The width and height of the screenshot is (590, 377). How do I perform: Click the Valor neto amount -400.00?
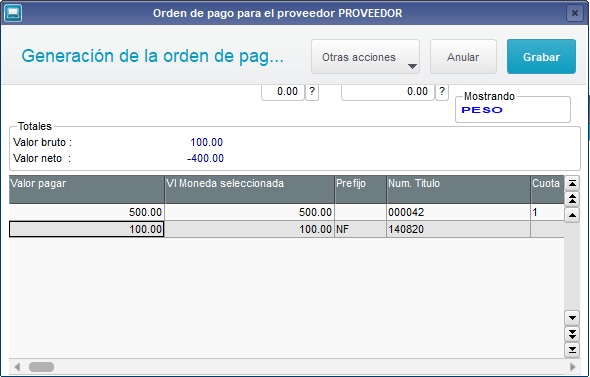[205, 158]
